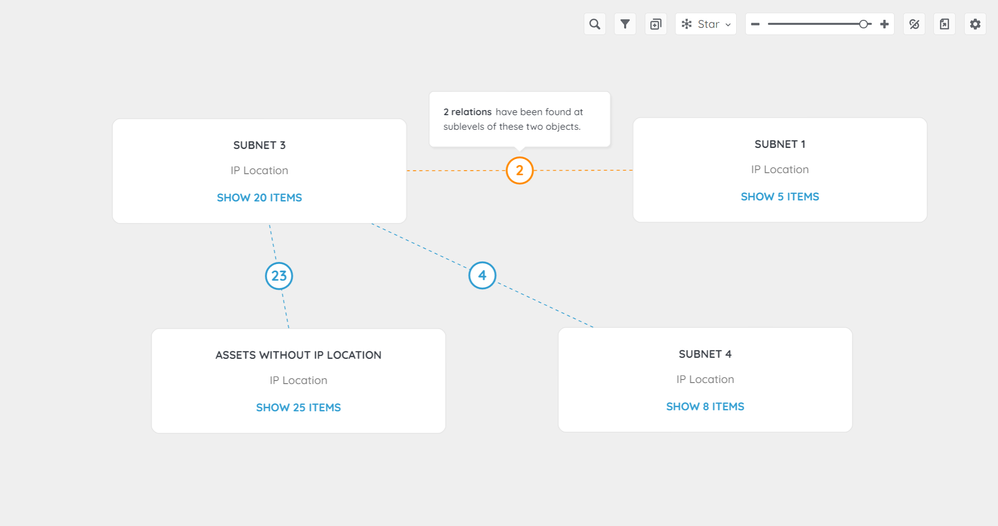Click the minus zoom-out icon

point(756,24)
